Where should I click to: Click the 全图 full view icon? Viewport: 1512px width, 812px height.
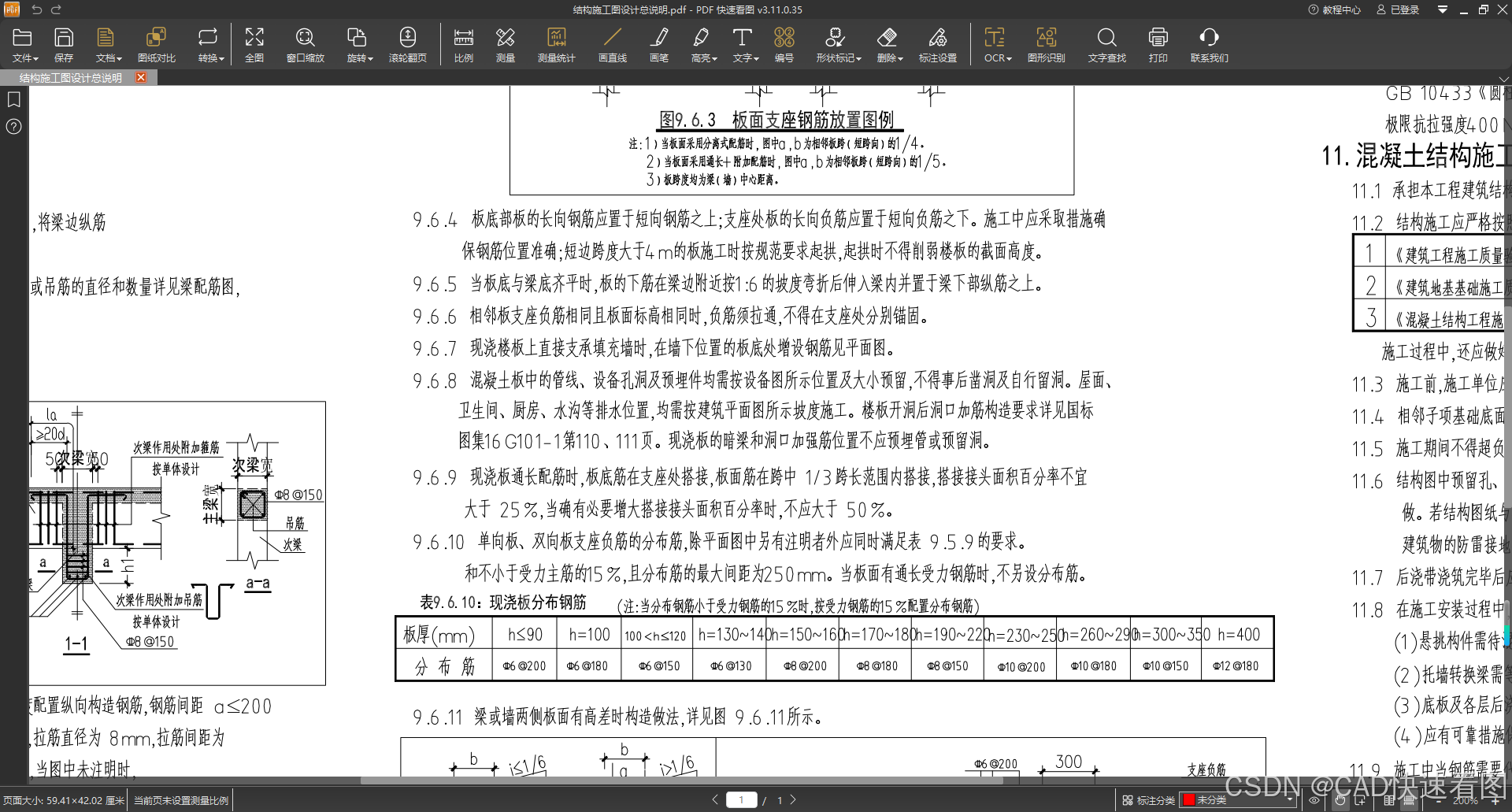(254, 45)
